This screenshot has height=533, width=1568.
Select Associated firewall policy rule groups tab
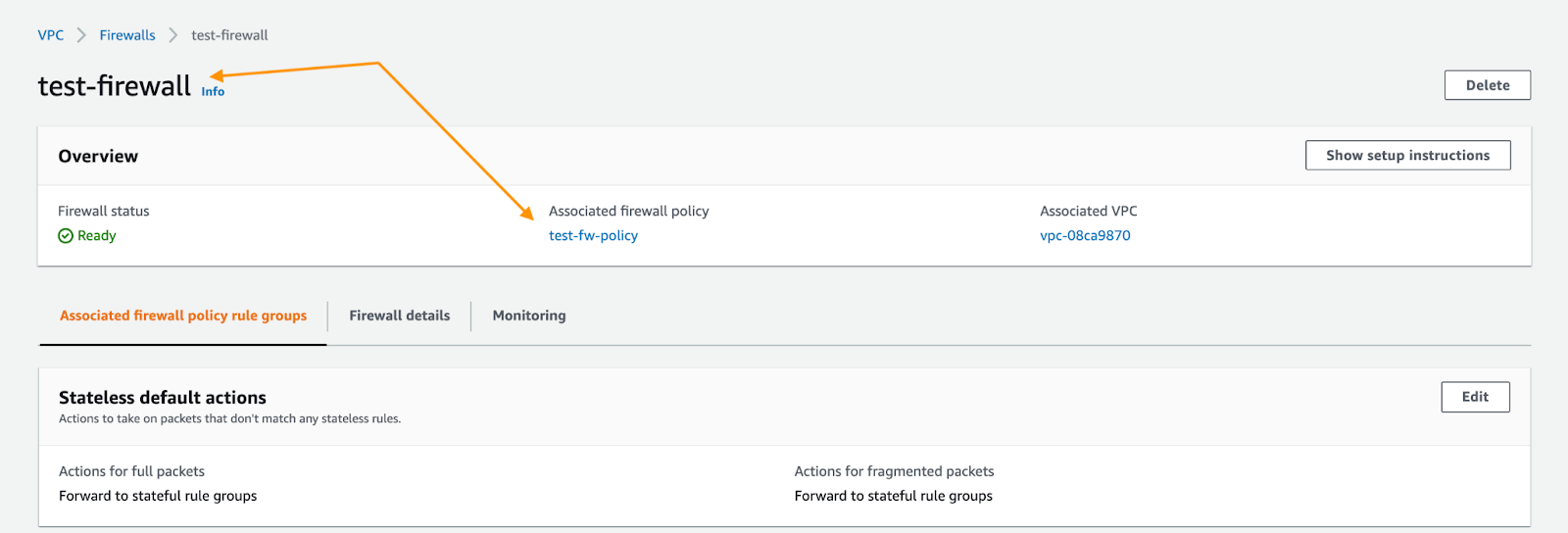(x=183, y=315)
